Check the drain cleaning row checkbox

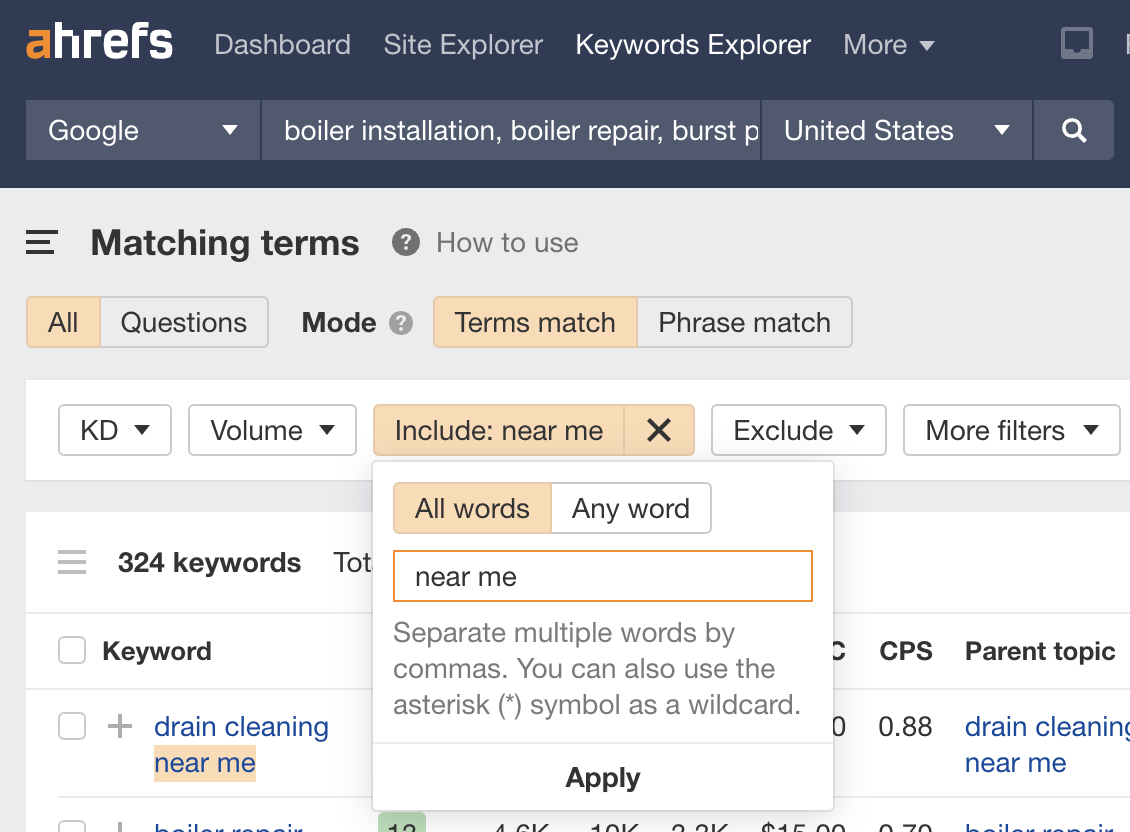click(x=71, y=726)
